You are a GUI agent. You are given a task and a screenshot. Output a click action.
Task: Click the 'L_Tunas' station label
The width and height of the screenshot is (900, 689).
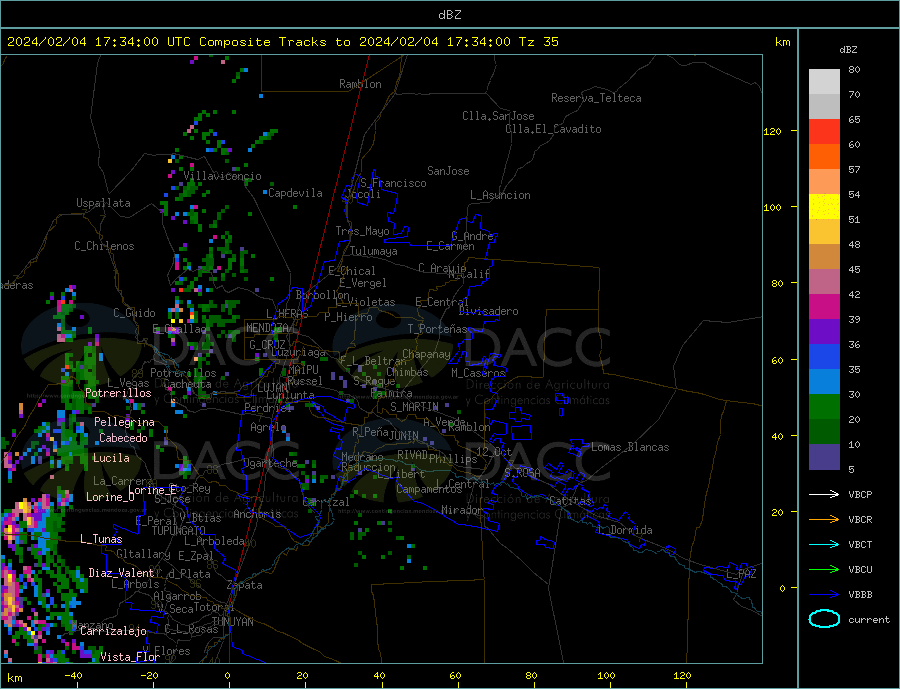click(101, 539)
